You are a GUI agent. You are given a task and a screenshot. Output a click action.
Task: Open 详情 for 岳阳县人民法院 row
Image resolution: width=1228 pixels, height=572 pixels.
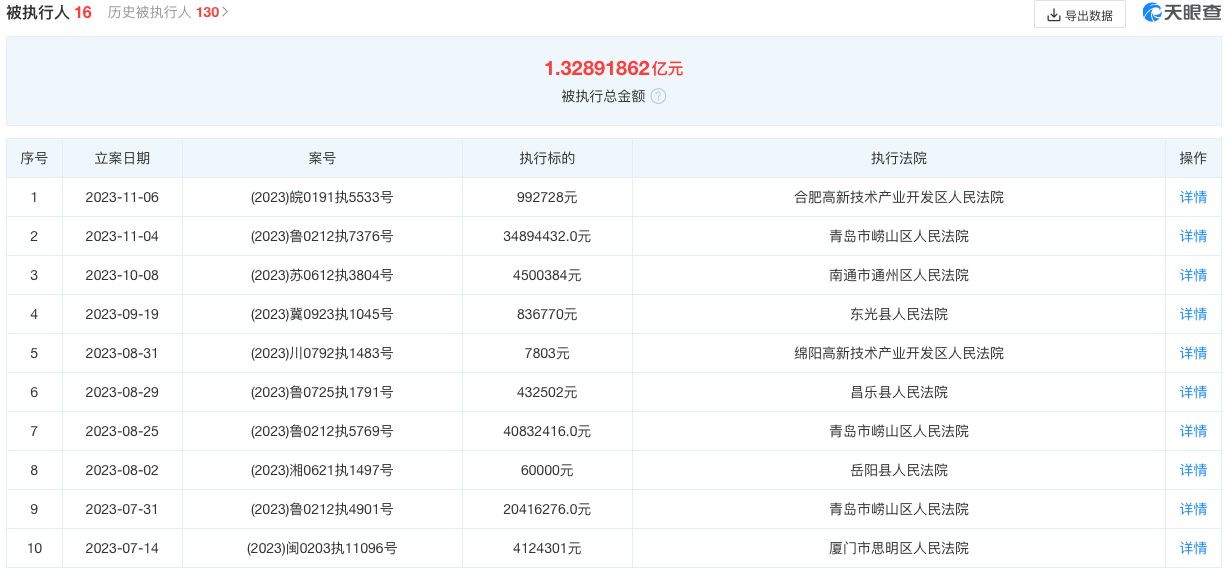(x=1193, y=471)
